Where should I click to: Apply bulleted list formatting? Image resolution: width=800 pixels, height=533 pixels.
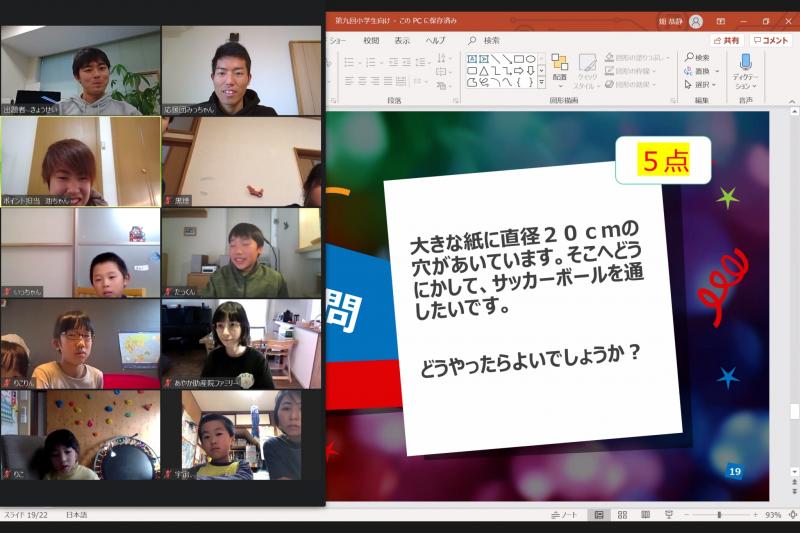349,62
